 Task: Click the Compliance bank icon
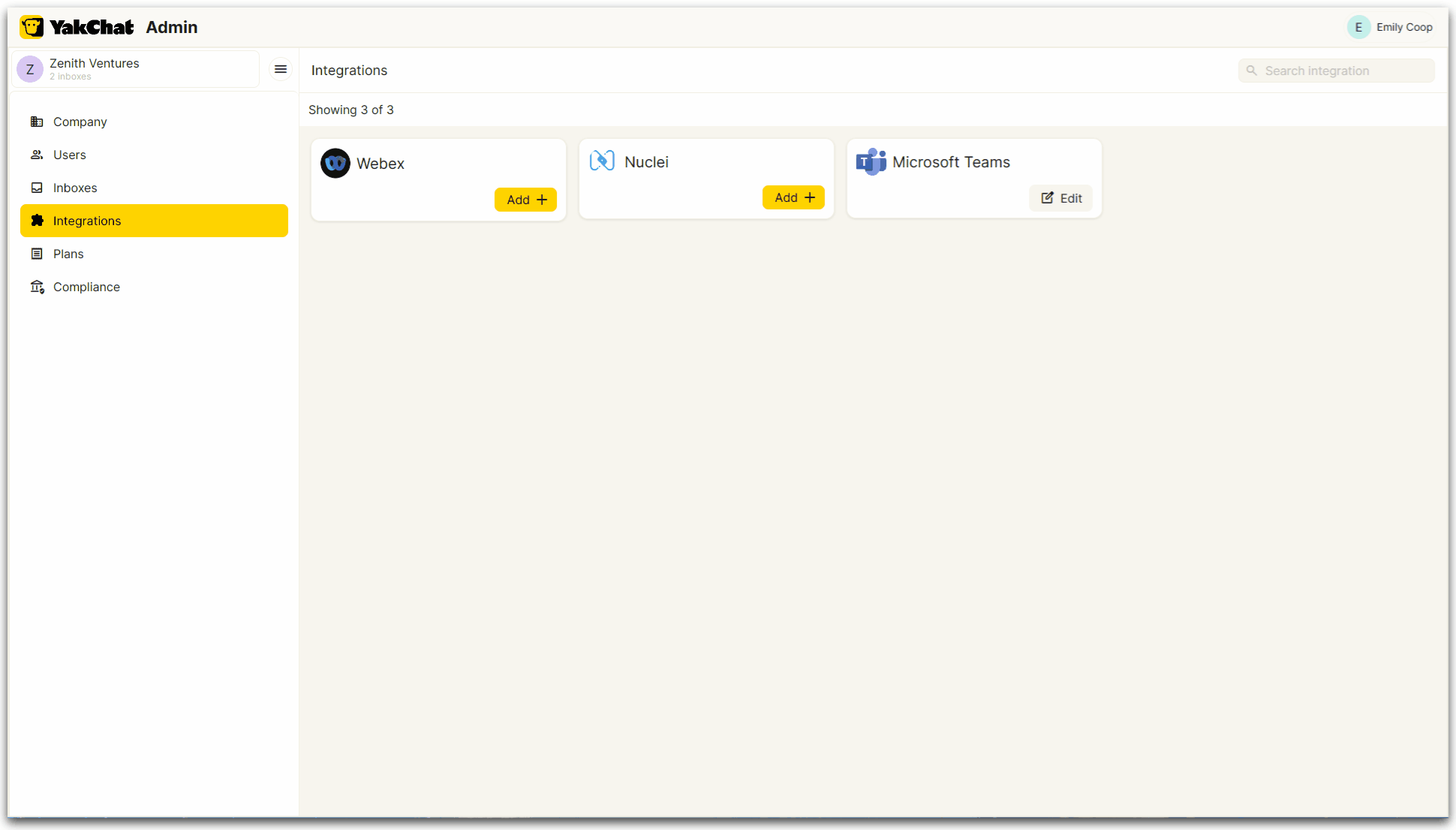tap(37, 287)
